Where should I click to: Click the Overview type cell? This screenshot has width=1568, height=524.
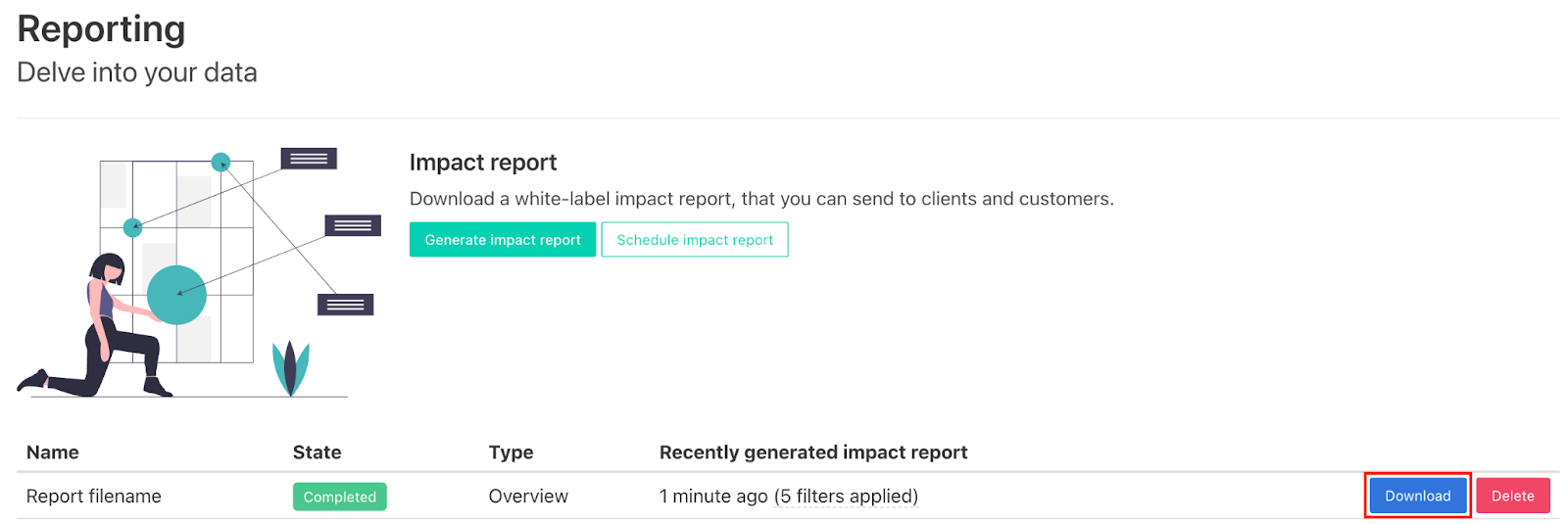[x=528, y=497]
